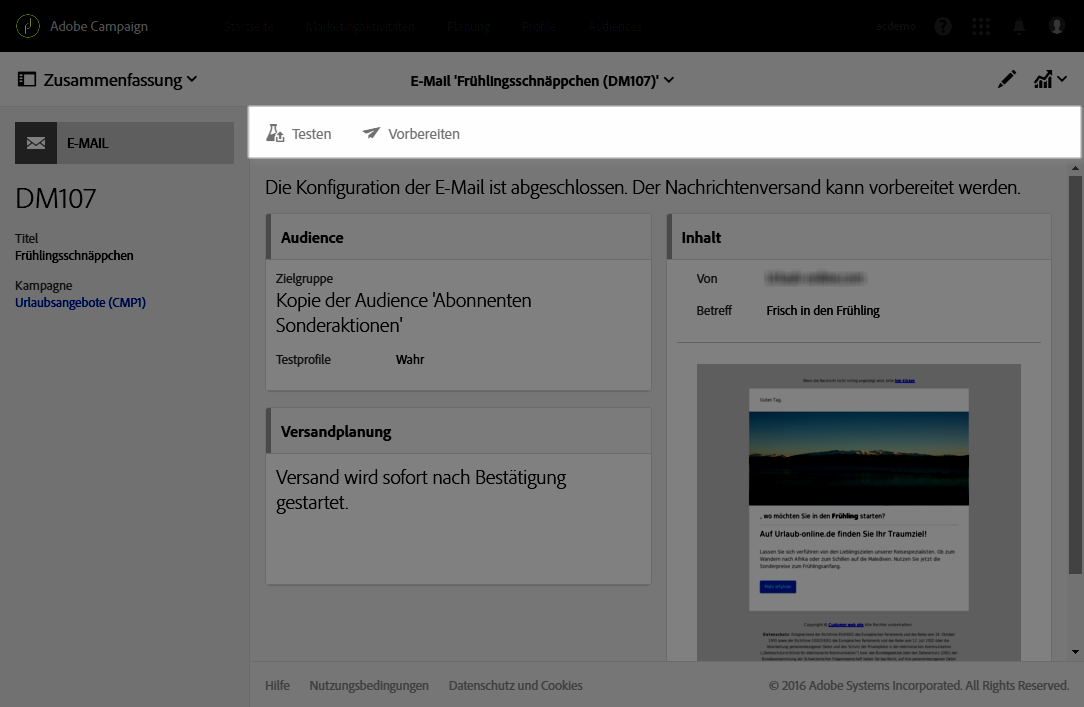
Task: Open the Marketingaktivitäten menu
Action: tap(360, 26)
